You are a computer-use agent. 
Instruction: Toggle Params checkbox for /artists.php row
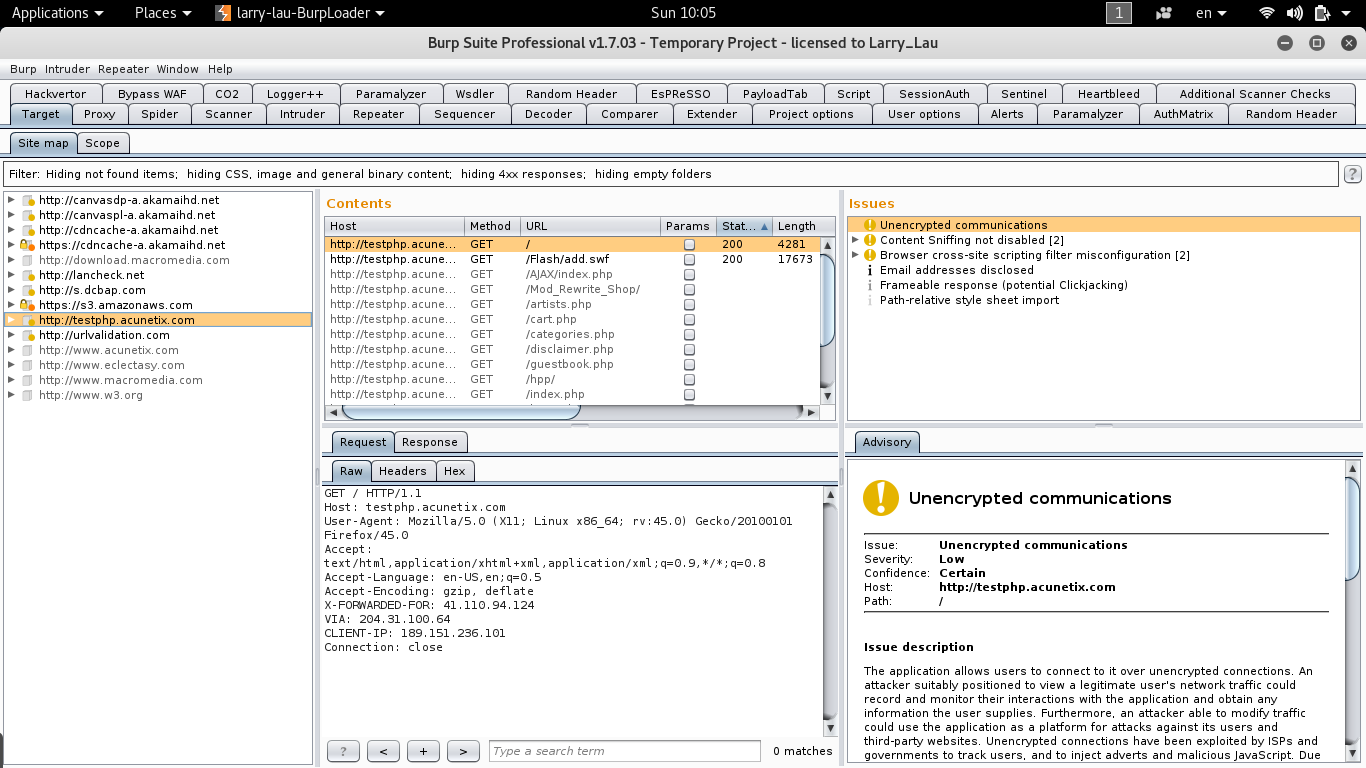689,304
